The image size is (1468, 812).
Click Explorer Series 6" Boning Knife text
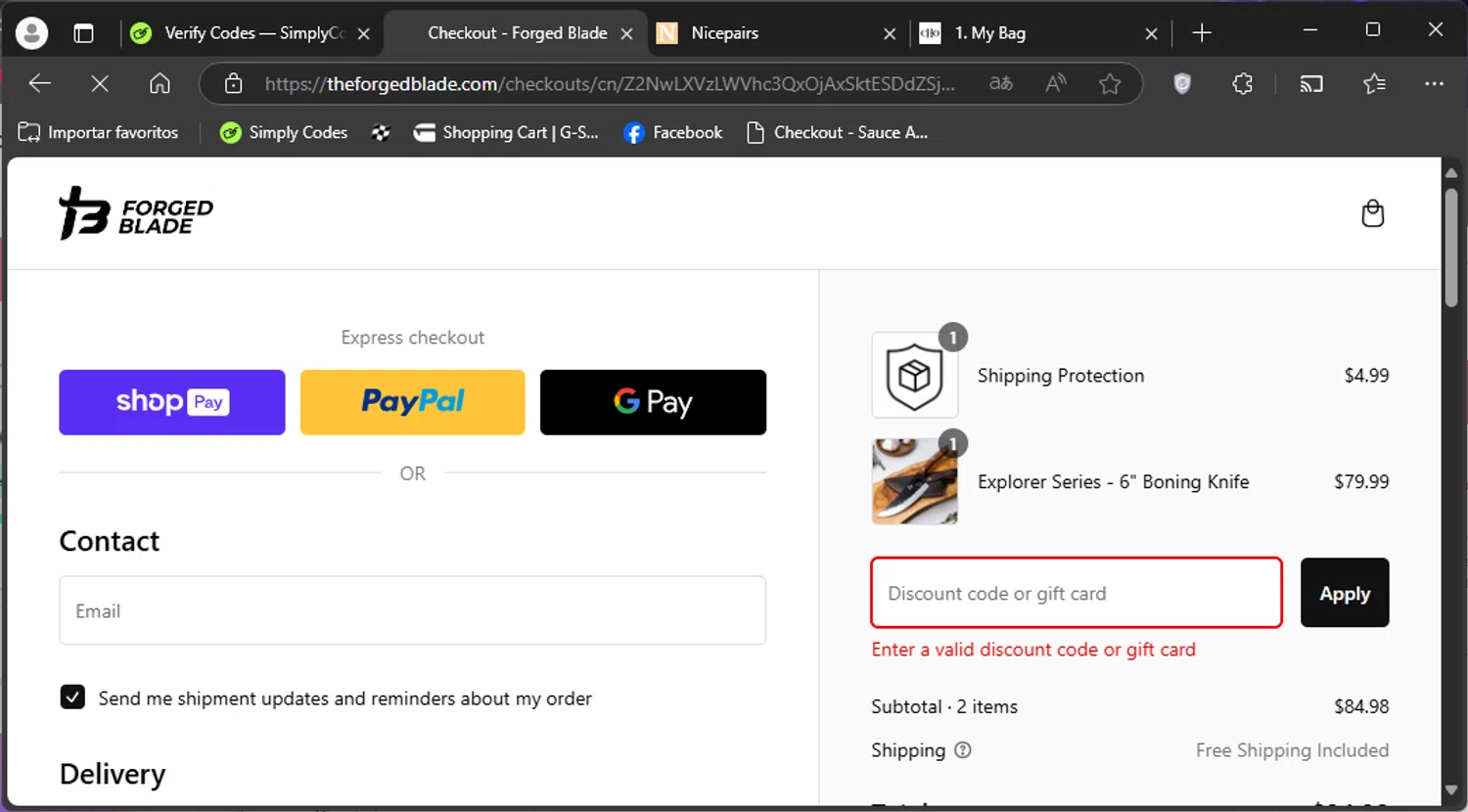click(1114, 481)
